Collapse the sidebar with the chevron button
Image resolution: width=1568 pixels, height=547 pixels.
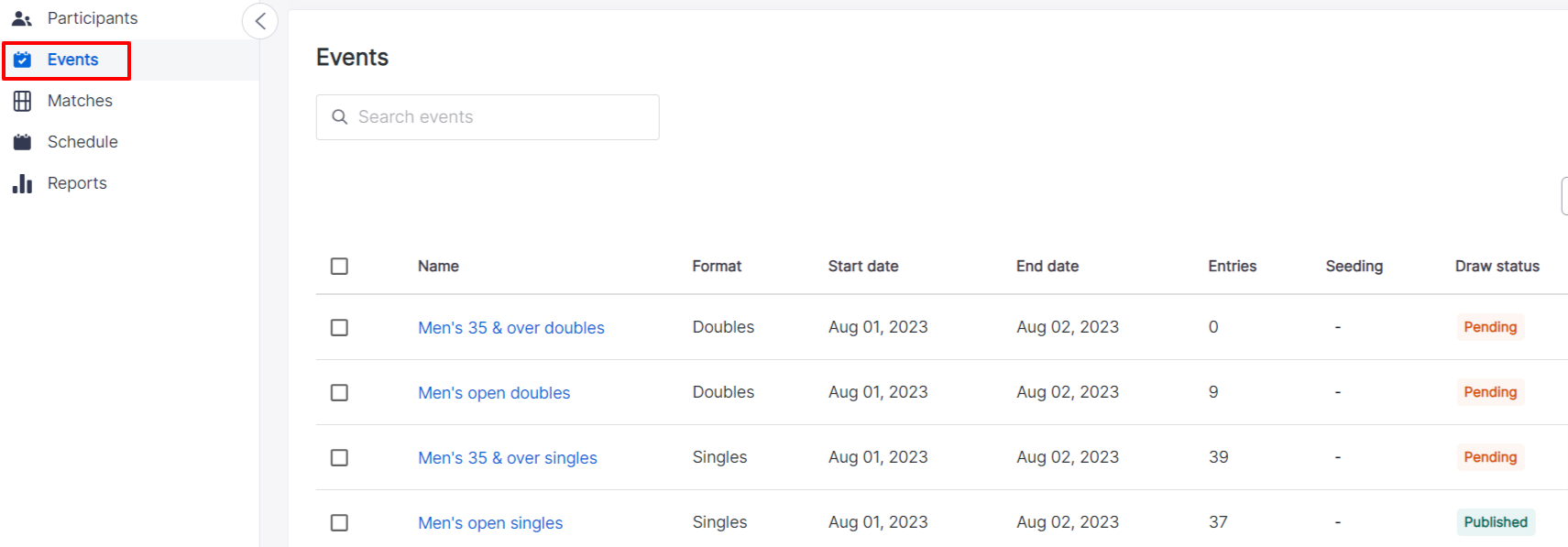click(260, 21)
